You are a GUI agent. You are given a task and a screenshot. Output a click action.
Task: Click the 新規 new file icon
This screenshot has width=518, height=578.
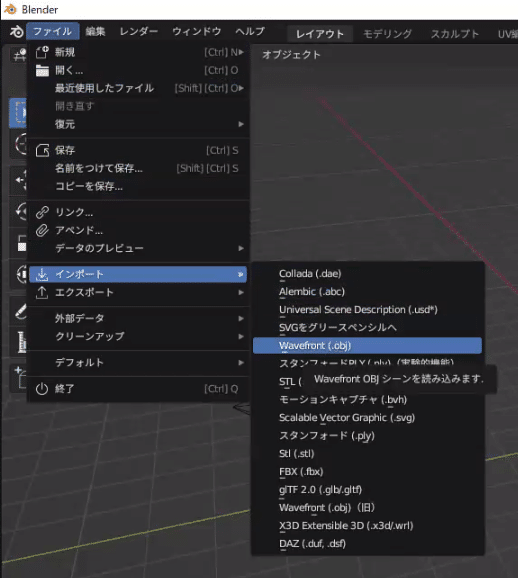pyautogui.click(x=42, y=52)
